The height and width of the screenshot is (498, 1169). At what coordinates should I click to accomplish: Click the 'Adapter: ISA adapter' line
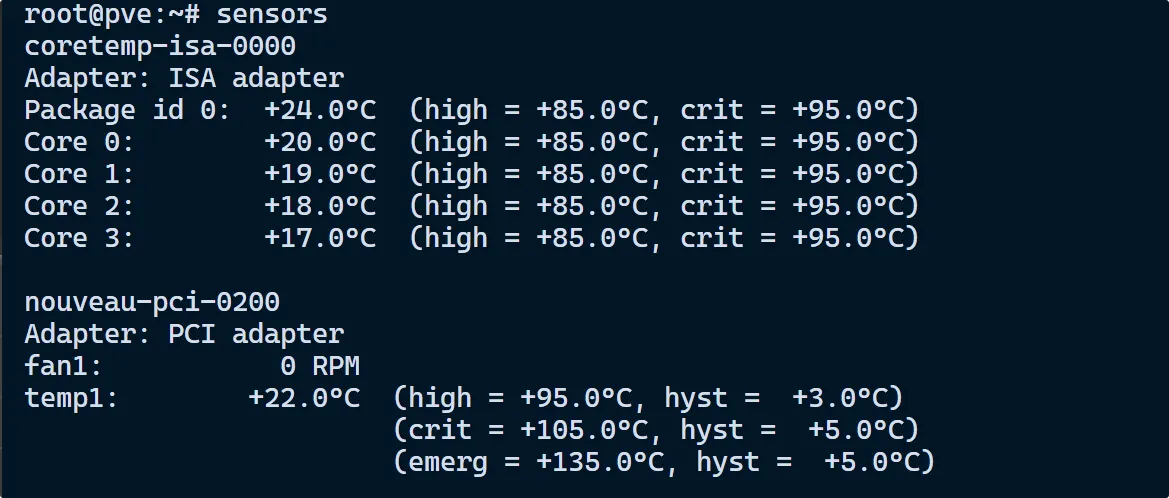[x=183, y=78]
